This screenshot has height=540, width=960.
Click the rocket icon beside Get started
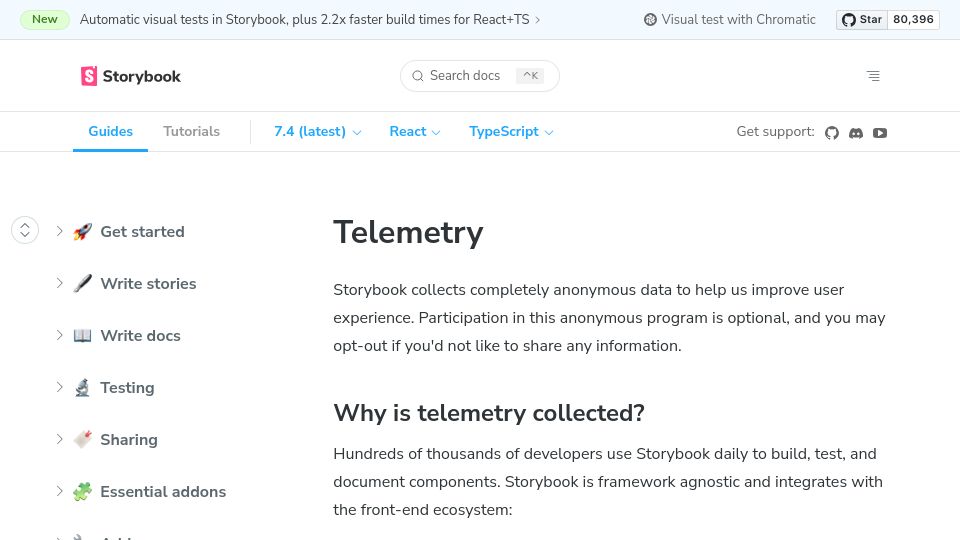pyautogui.click(x=83, y=231)
